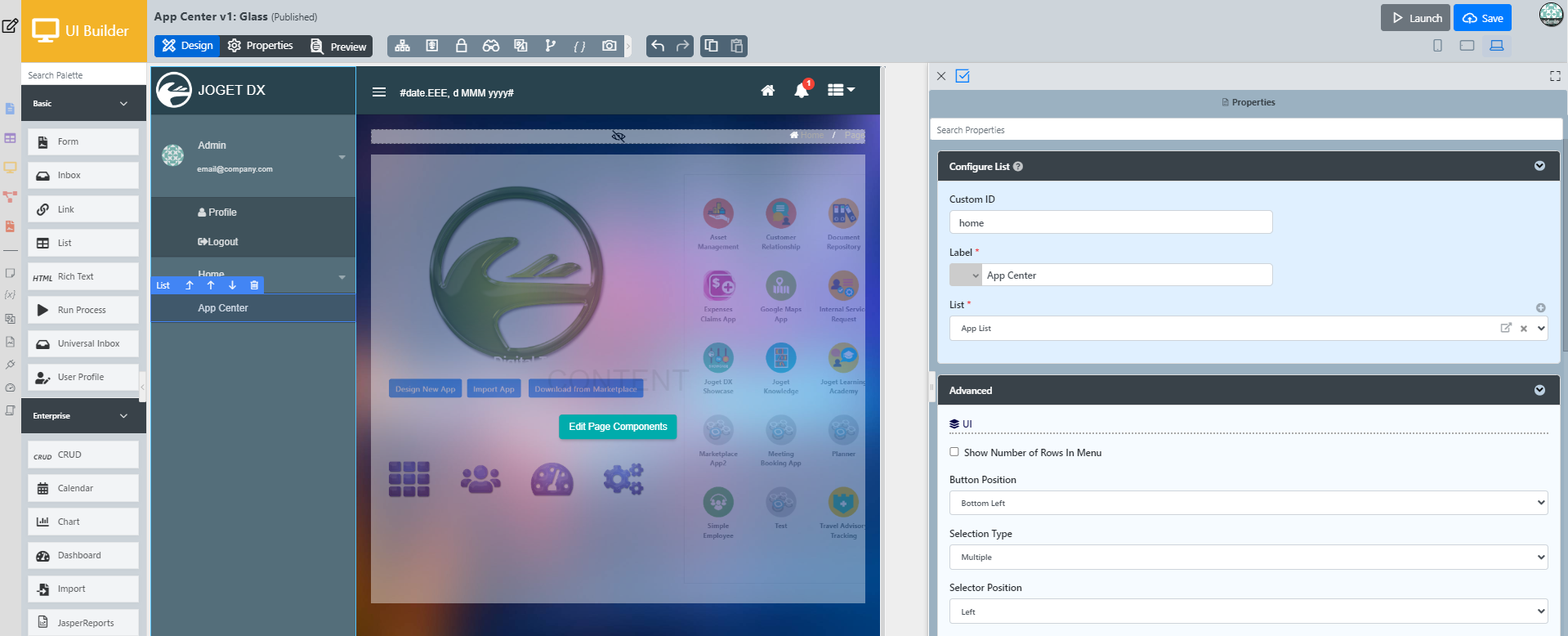The height and width of the screenshot is (636, 1568).
Task: Switch to the Preview tab
Action: click(338, 47)
